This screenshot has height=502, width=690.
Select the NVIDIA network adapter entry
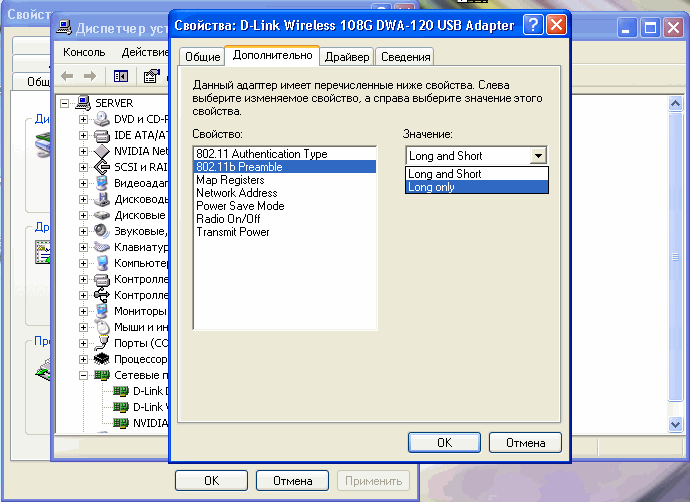(x=150, y=423)
